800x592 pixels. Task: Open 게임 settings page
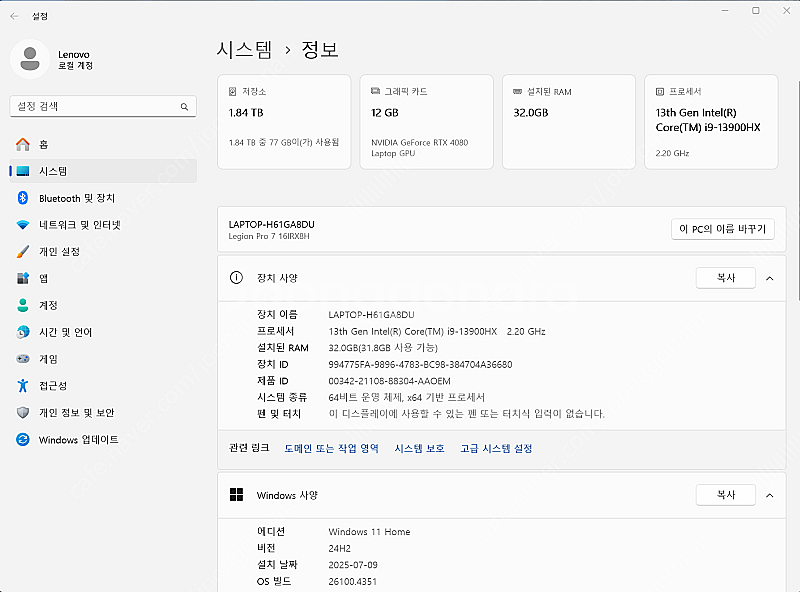coord(103,359)
